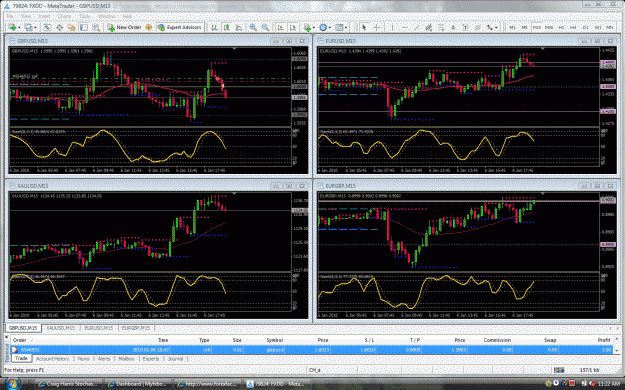Open the Strategy Tester magnifier icon

[96, 27]
